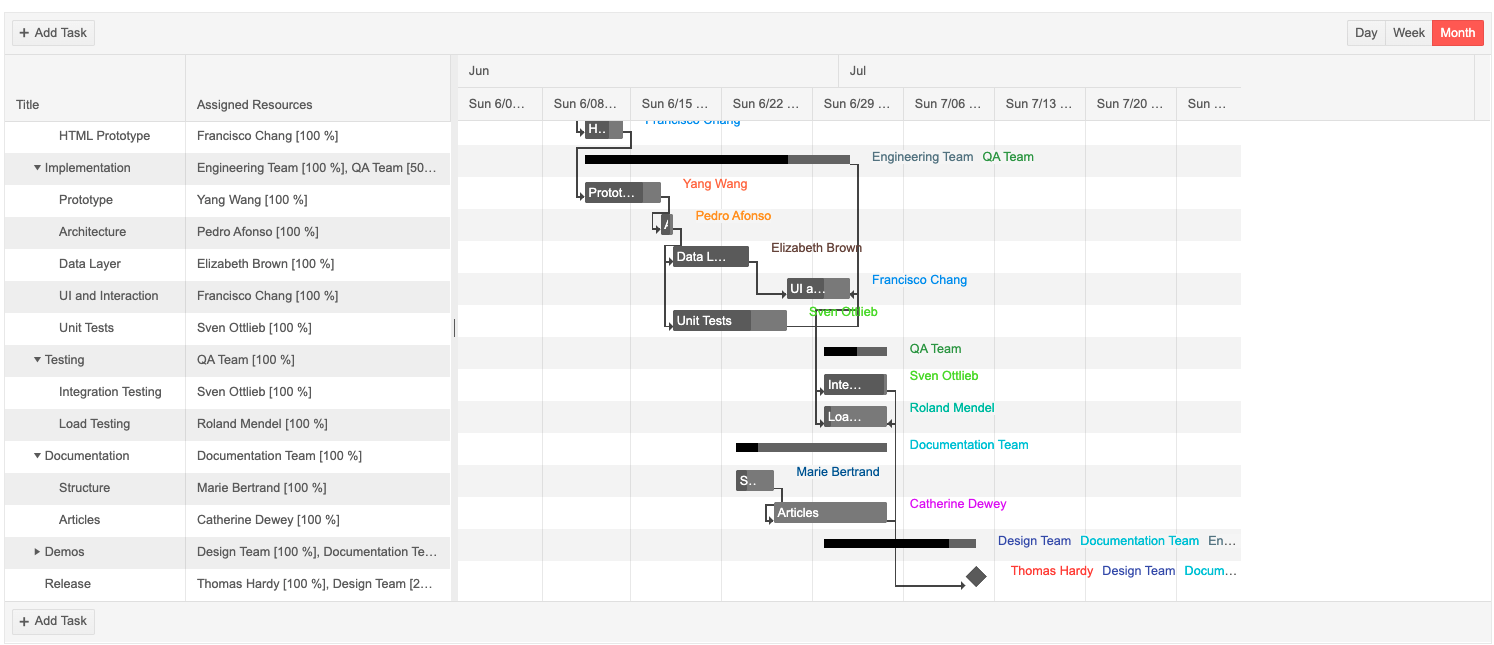Select the Unit Tests task bar

tap(730, 321)
